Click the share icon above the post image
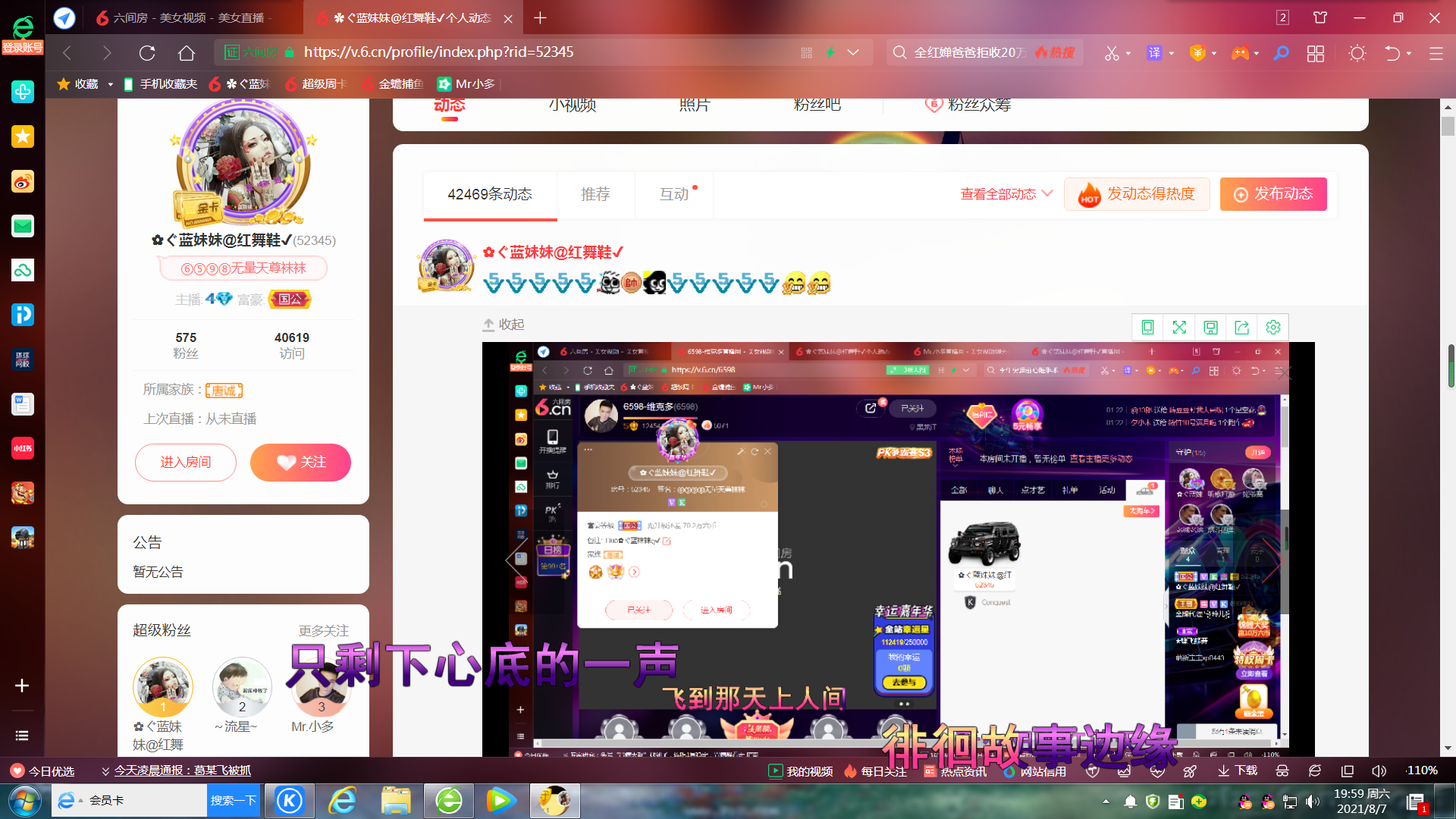Image resolution: width=1456 pixels, height=819 pixels. 1241,327
